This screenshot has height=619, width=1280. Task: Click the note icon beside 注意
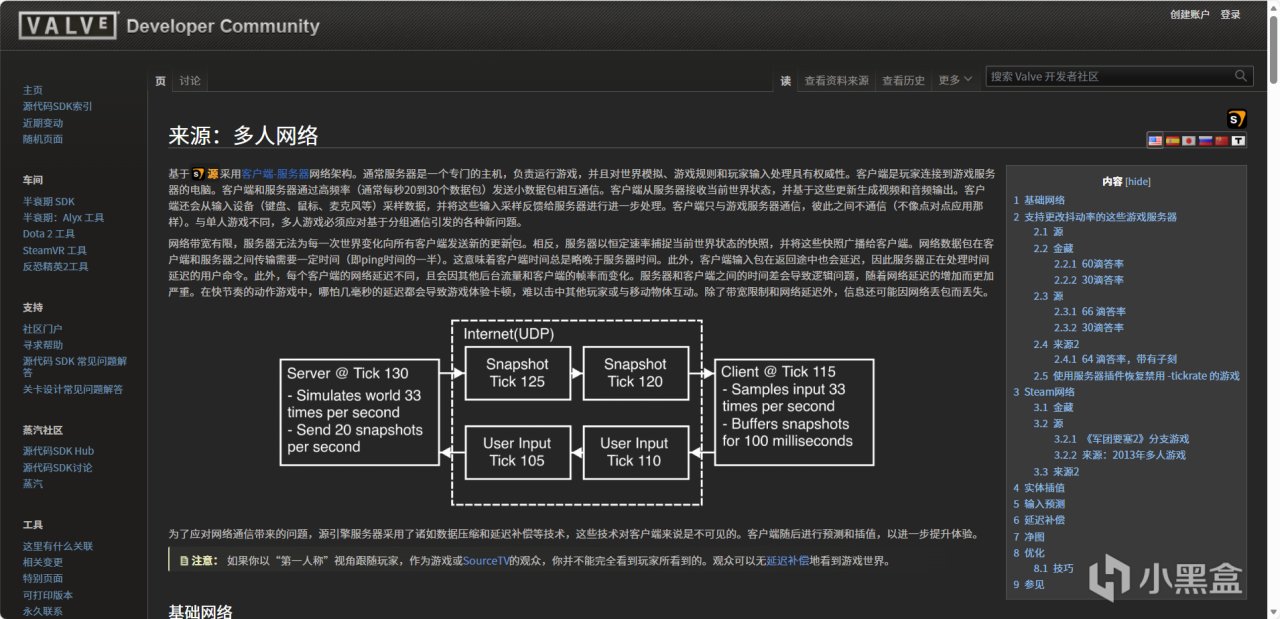(x=184, y=561)
